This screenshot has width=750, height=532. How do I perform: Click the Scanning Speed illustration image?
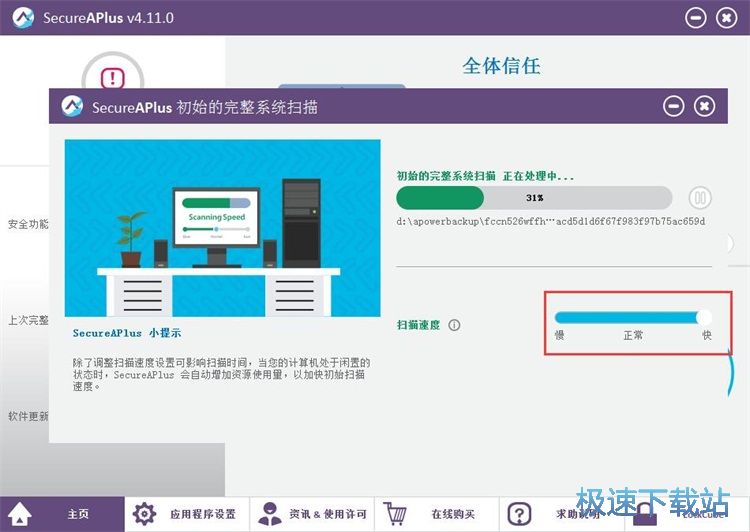click(x=222, y=228)
